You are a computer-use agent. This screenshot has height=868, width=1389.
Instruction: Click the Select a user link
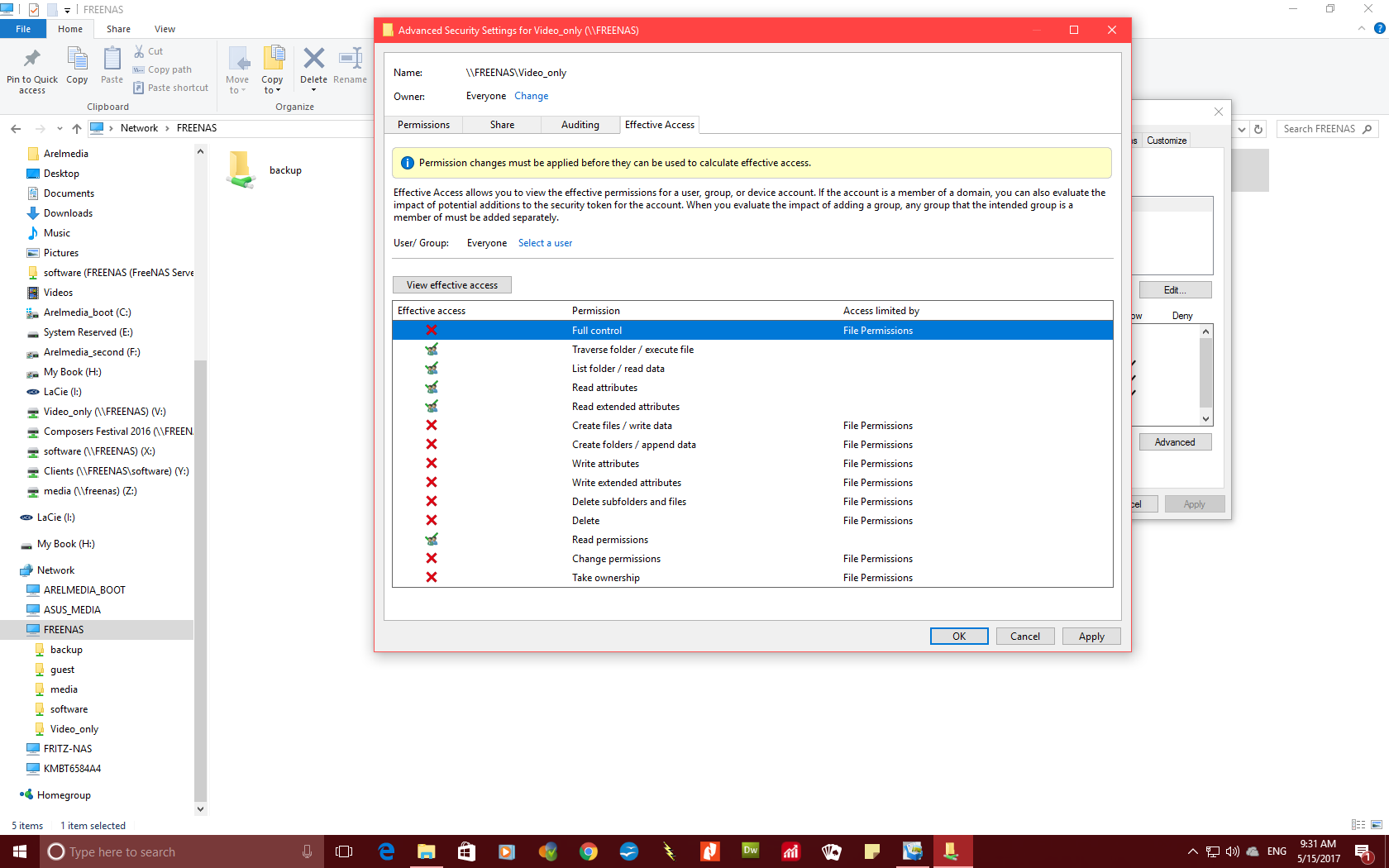pos(545,243)
